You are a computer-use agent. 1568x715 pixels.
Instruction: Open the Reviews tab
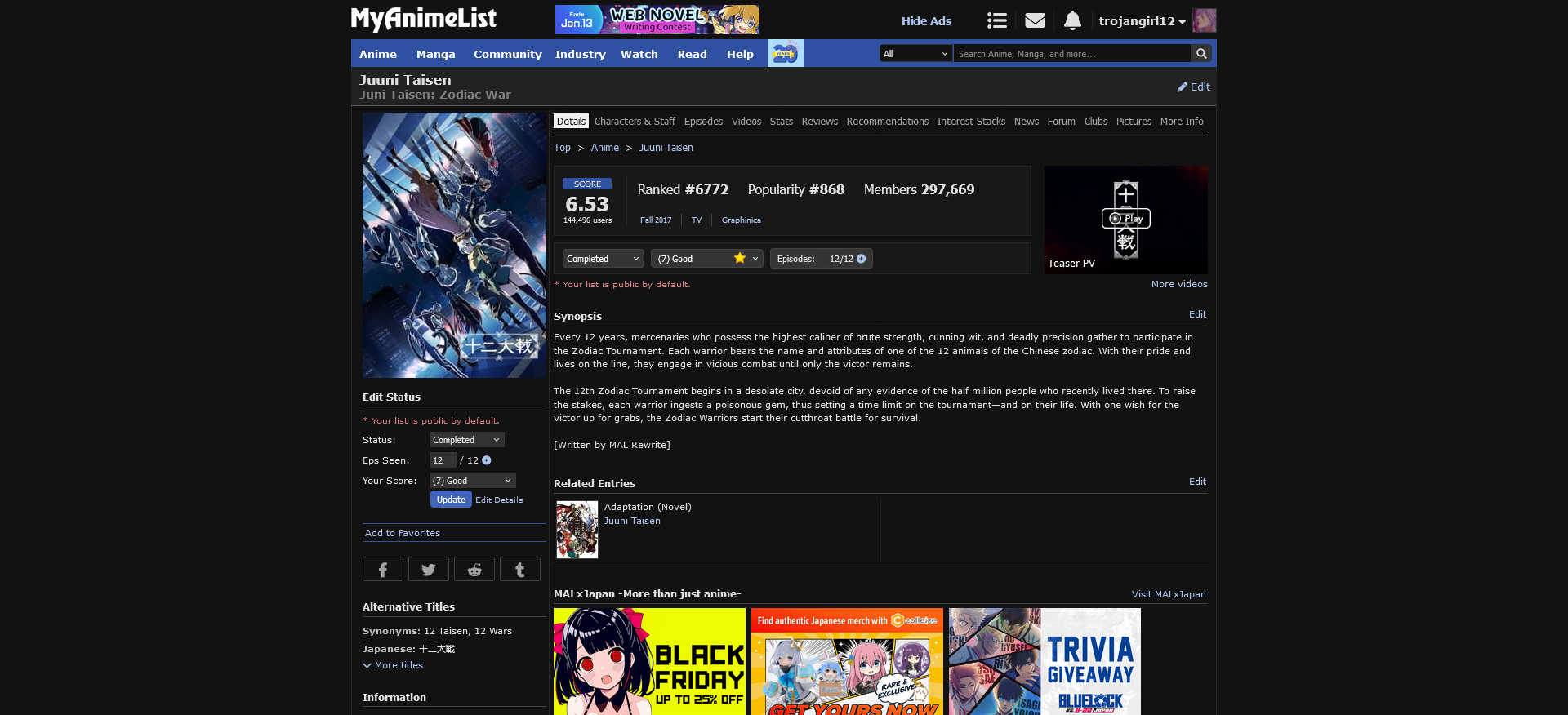tap(819, 122)
